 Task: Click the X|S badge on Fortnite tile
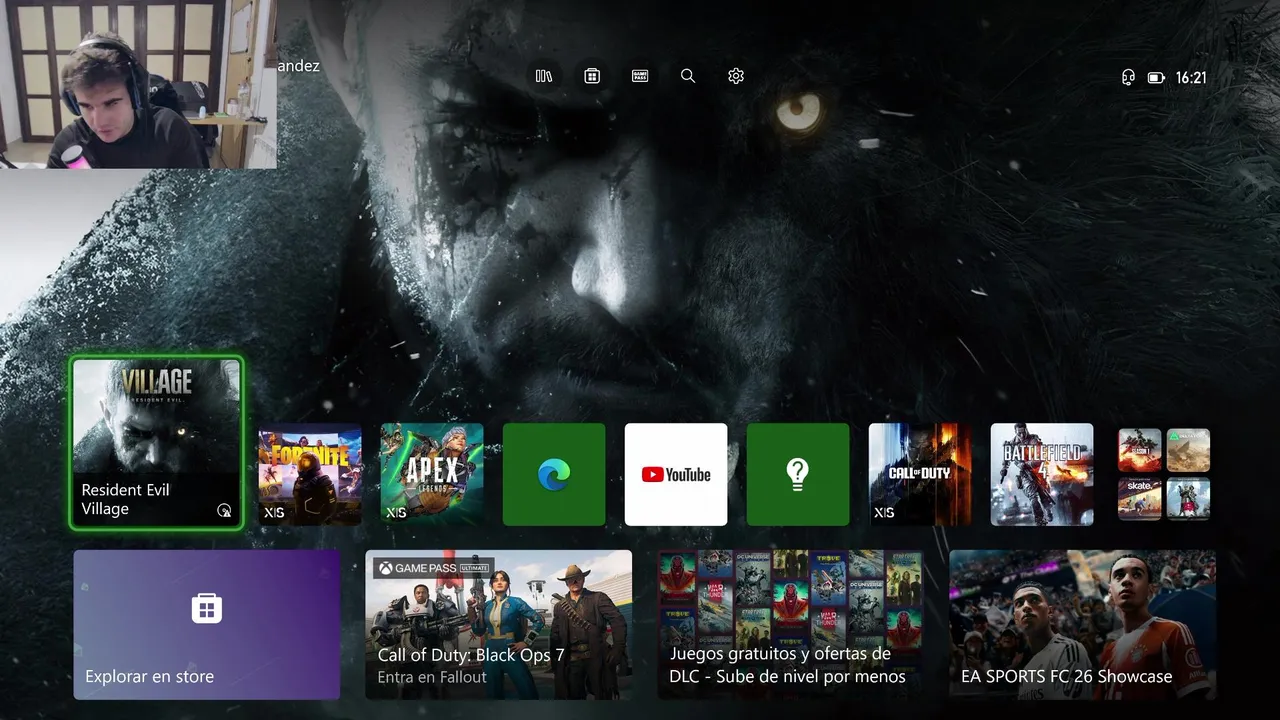coord(274,513)
